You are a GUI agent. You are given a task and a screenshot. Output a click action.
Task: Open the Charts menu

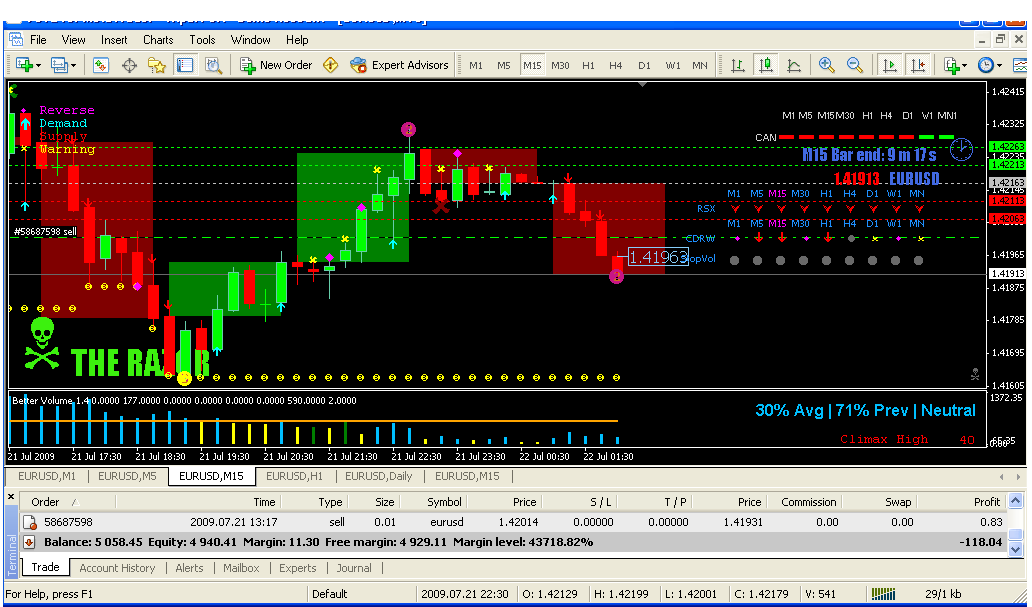tap(158, 40)
